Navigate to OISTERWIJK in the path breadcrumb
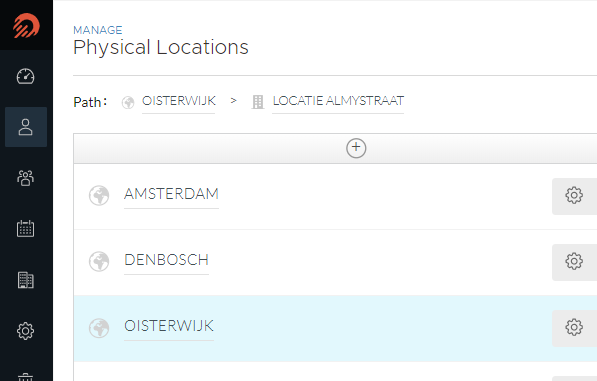 (x=179, y=101)
